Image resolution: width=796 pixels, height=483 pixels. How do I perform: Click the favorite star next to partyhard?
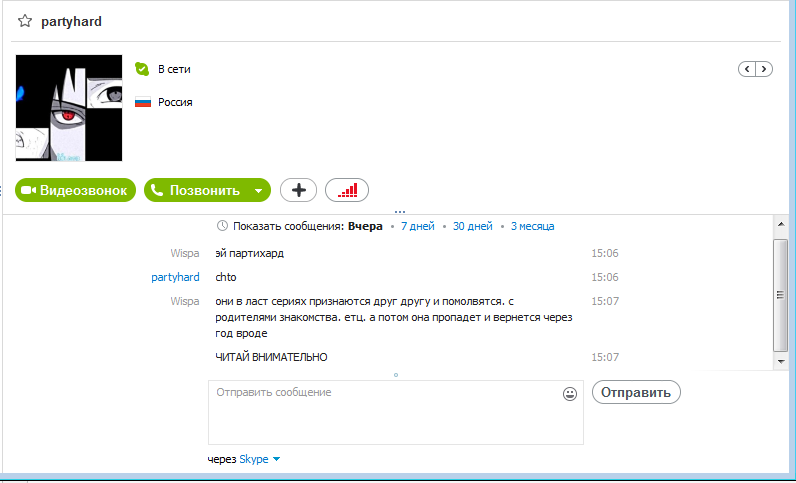[x=25, y=21]
